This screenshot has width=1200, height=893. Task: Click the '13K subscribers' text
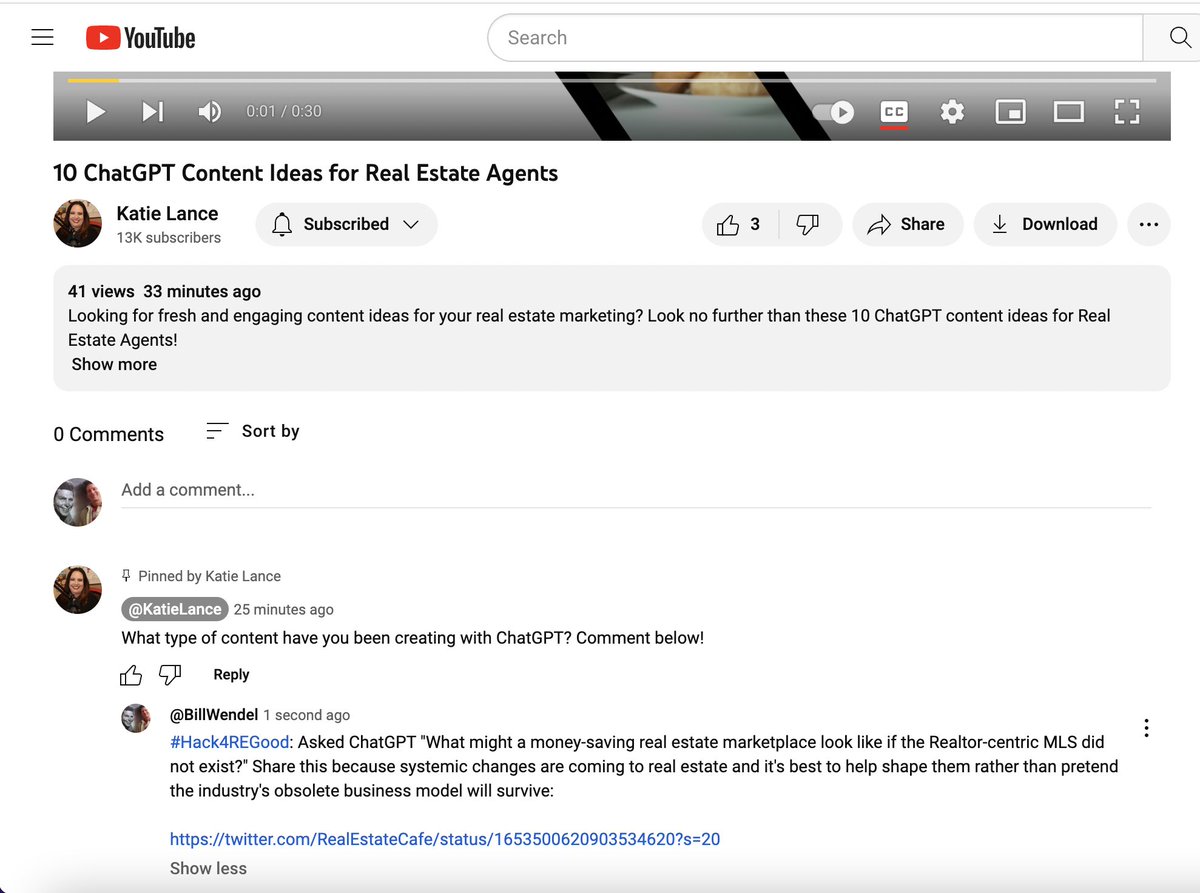(168, 238)
